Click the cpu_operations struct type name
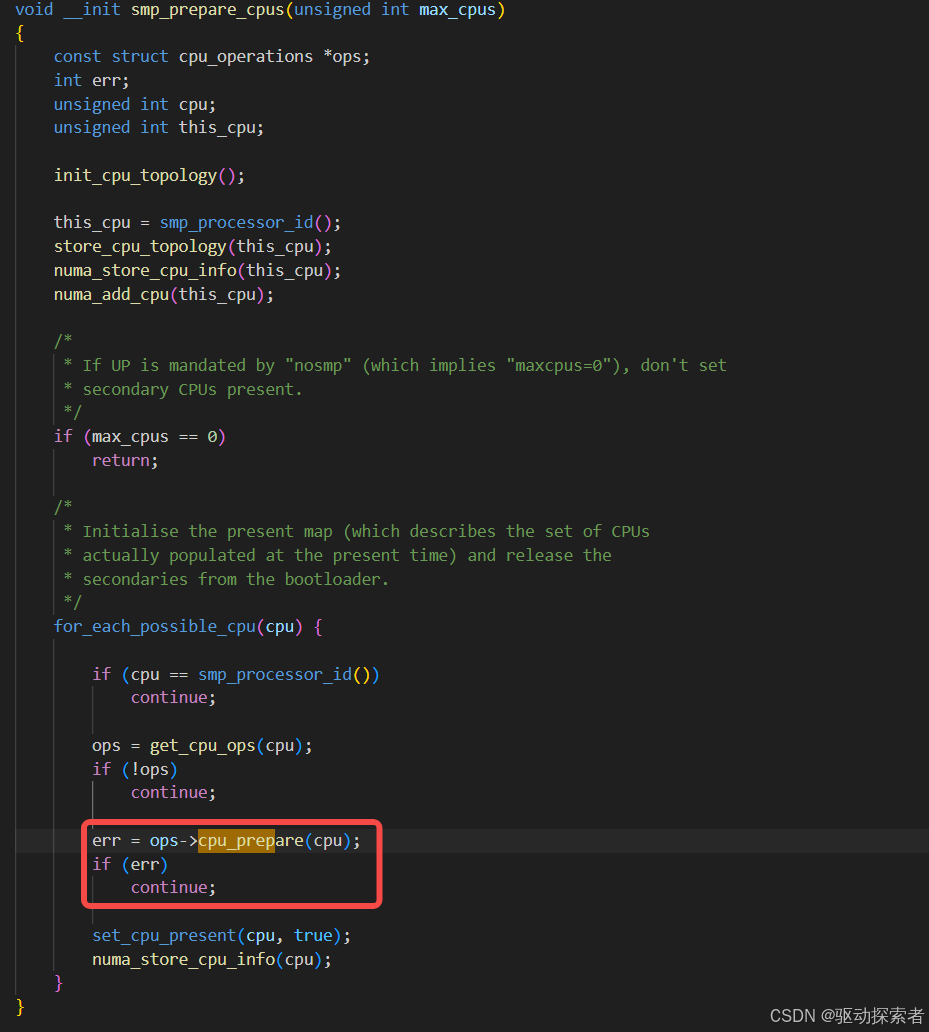Image resolution: width=929 pixels, height=1032 pixels. pos(246,57)
